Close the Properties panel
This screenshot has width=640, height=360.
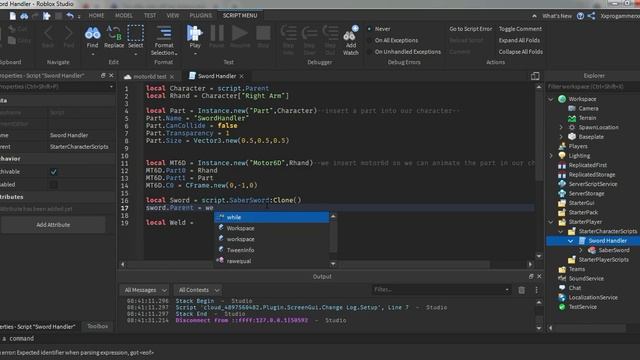point(111,76)
